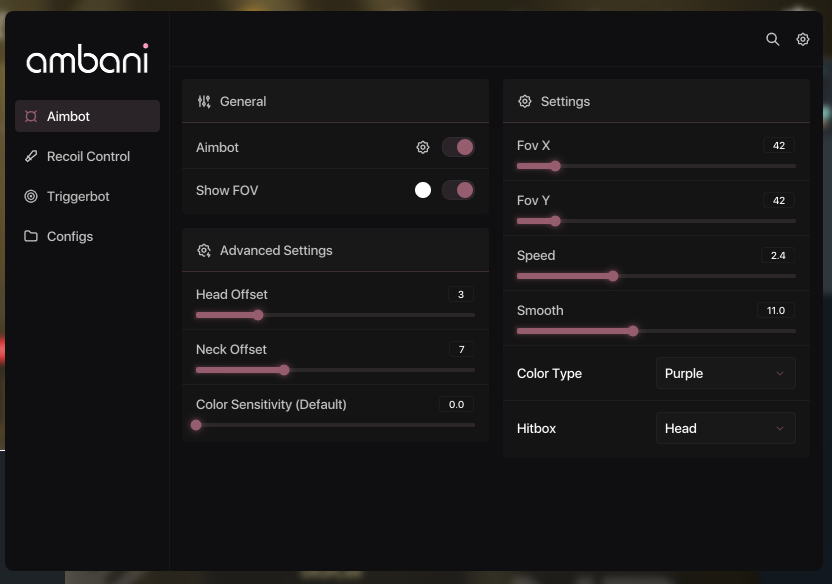Open the top-right settings gear
The height and width of the screenshot is (584, 832).
click(x=803, y=39)
